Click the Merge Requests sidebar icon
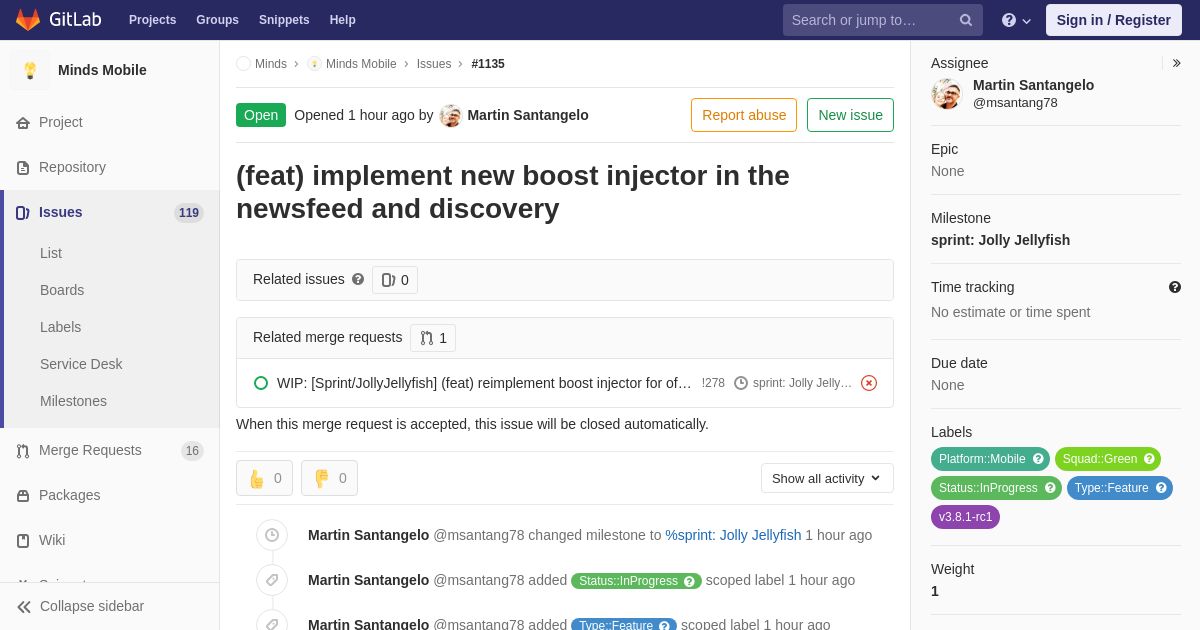This screenshot has width=1200, height=630. (x=23, y=451)
